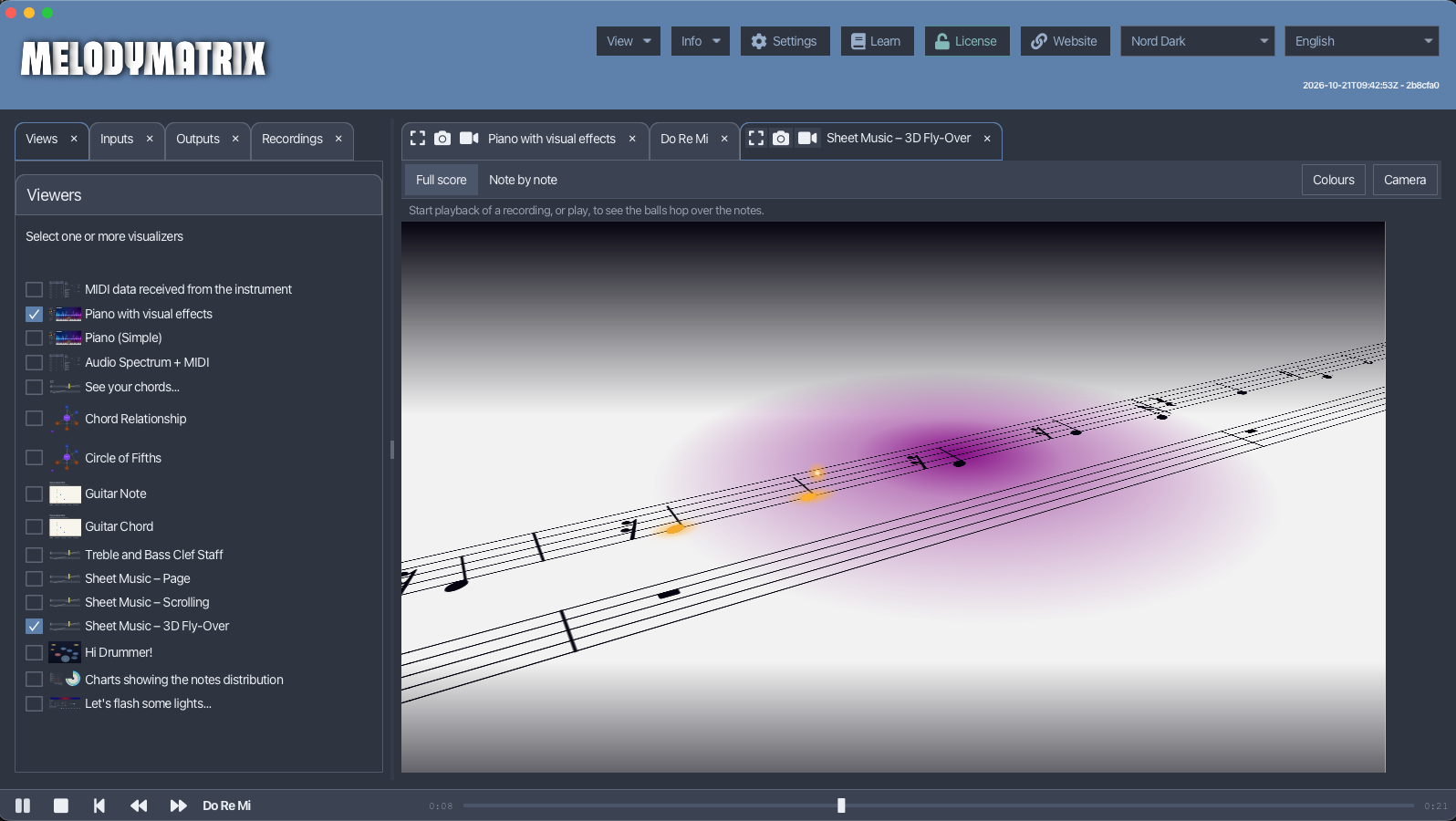Enable the Circle of Fifths visualizer

[34, 458]
